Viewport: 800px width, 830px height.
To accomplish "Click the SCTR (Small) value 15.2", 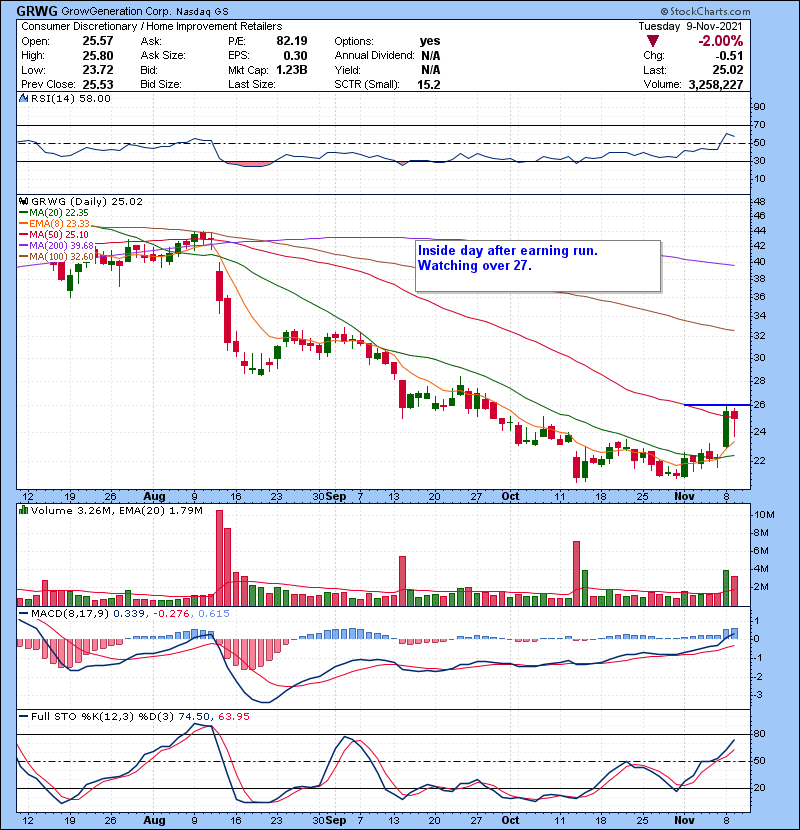I will click(428, 84).
